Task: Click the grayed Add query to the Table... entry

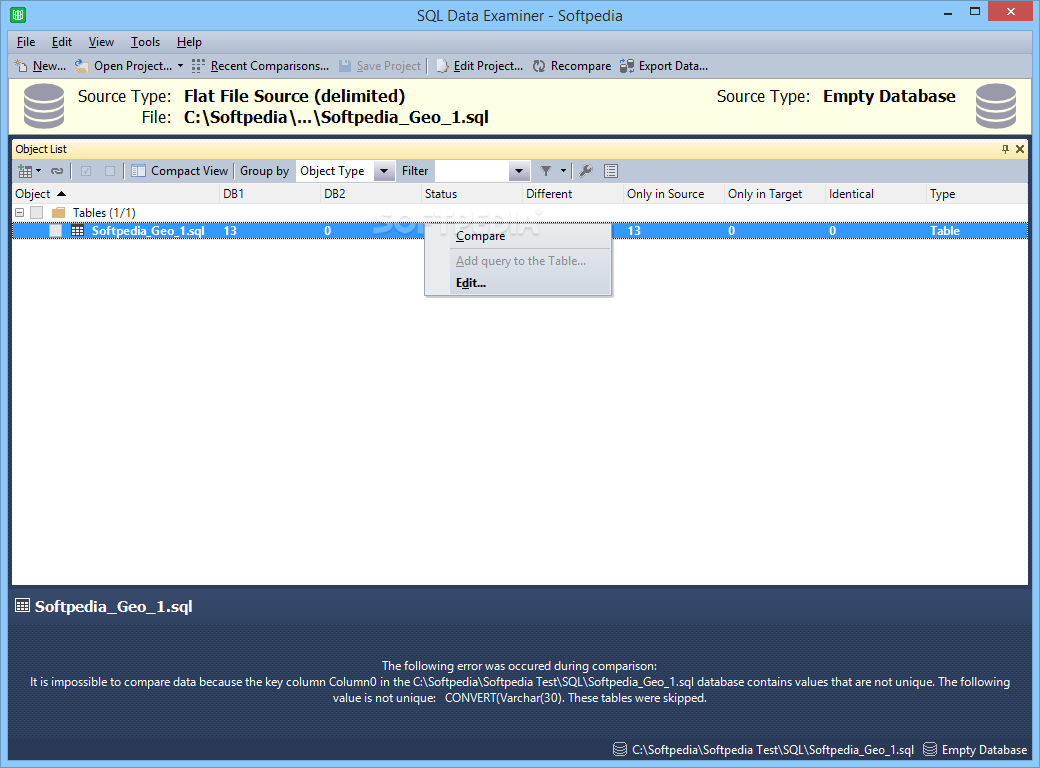Action: click(518, 261)
